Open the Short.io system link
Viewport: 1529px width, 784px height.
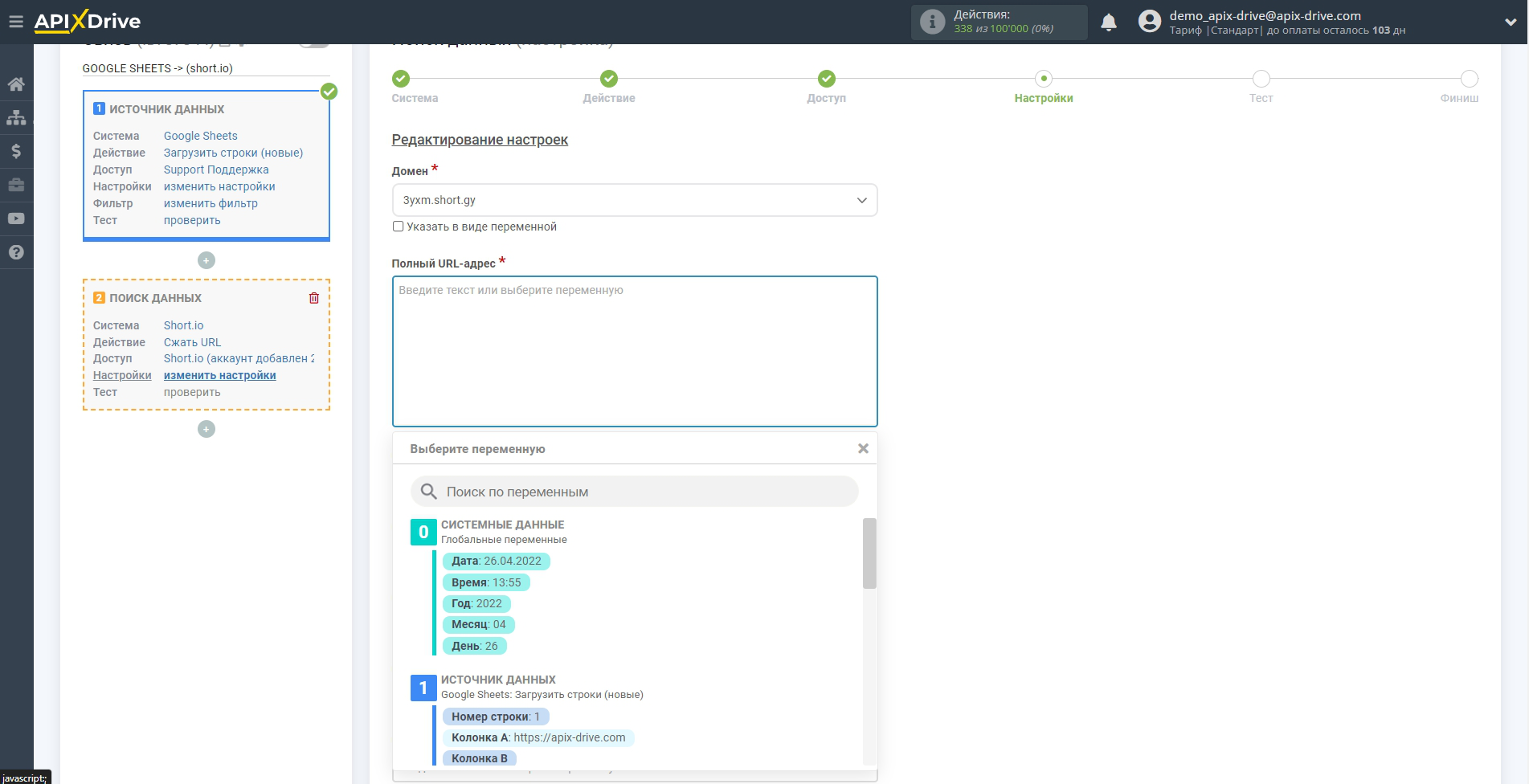tap(183, 325)
